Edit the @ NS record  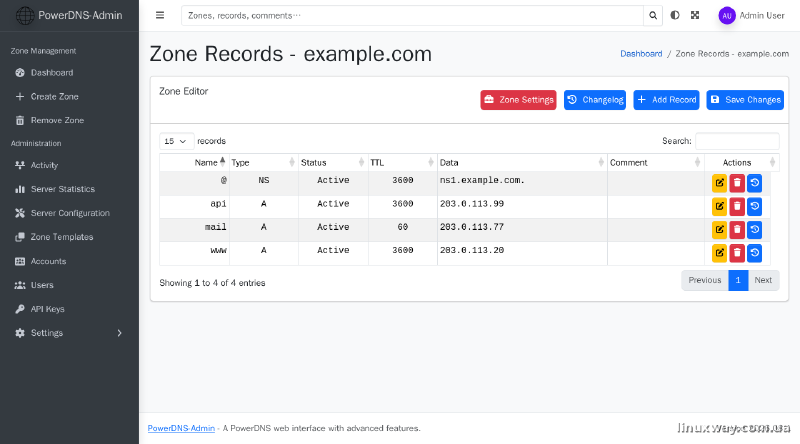pos(719,183)
